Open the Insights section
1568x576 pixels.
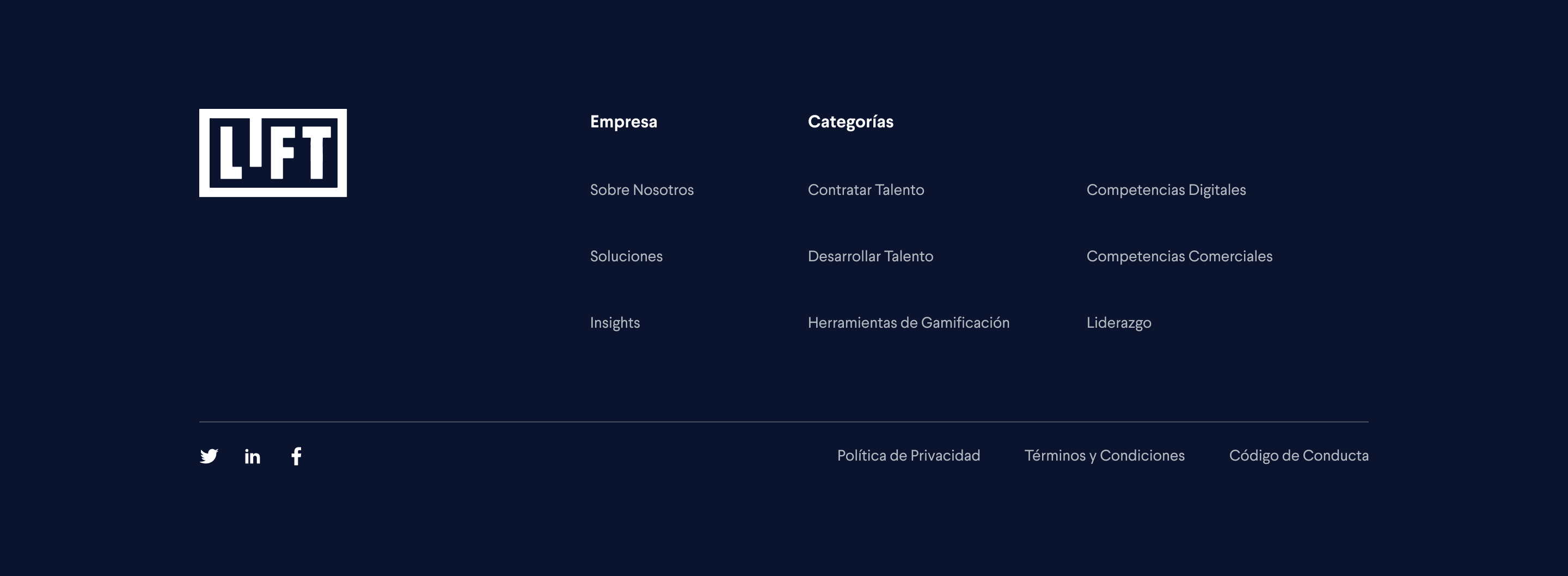coord(615,323)
